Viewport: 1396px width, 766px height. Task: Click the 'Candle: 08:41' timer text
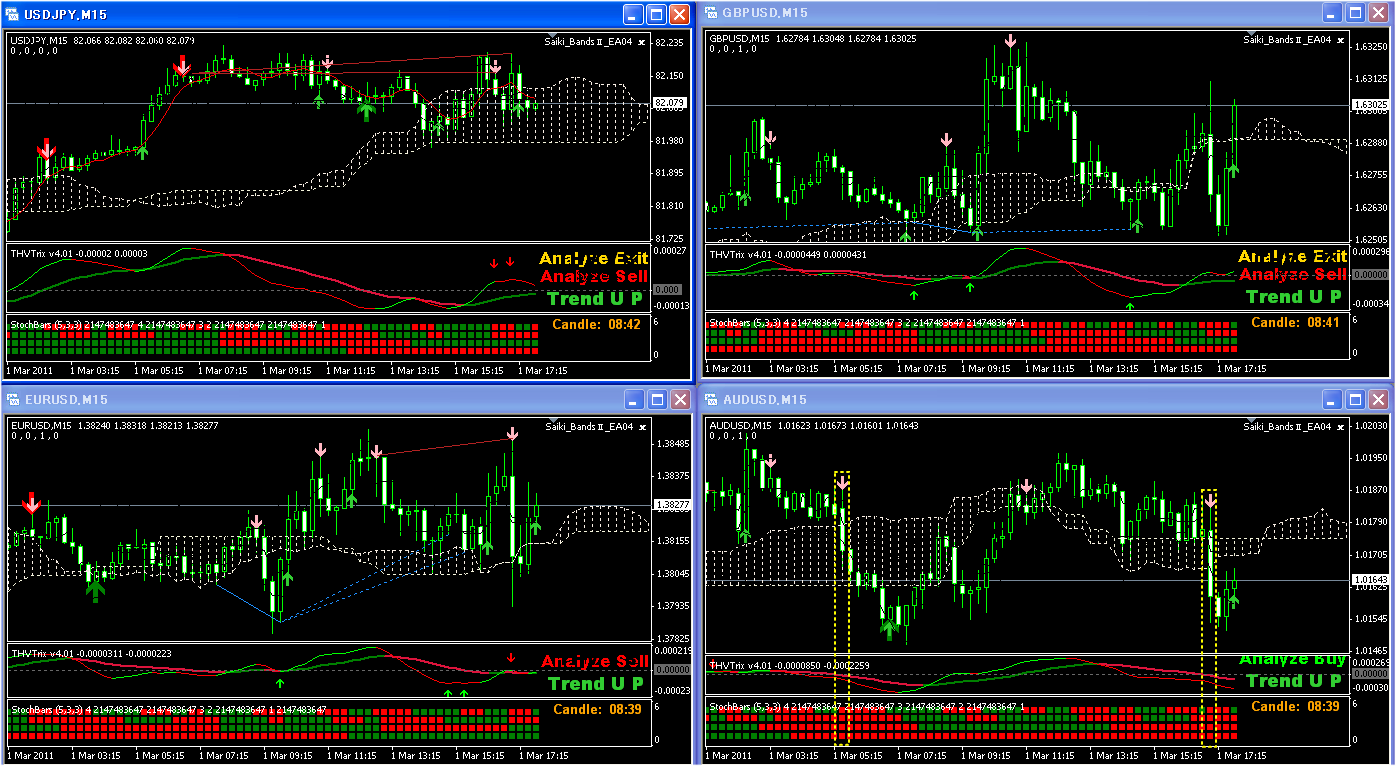[x=1296, y=323]
